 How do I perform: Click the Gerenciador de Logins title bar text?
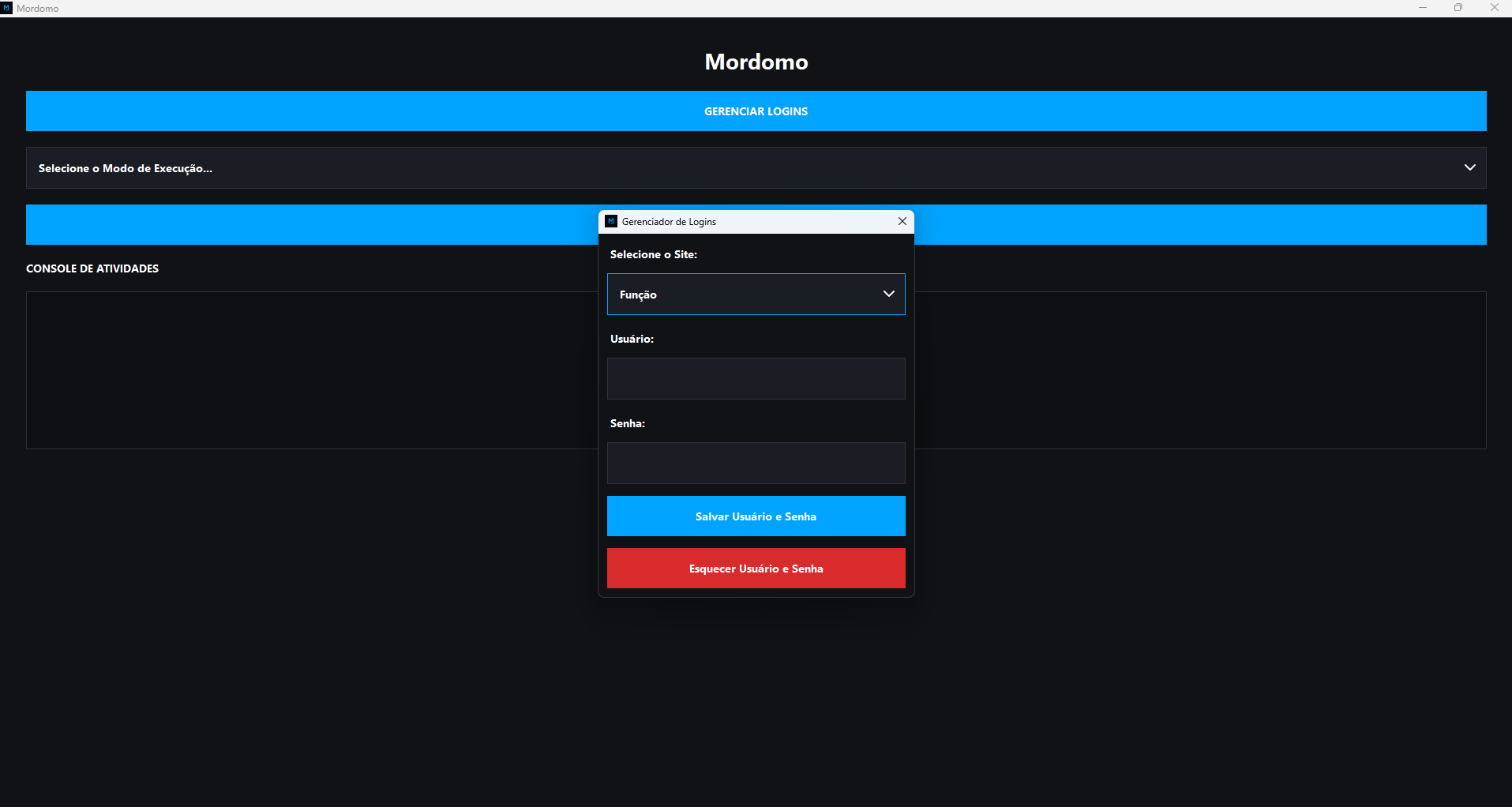point(669,222)
